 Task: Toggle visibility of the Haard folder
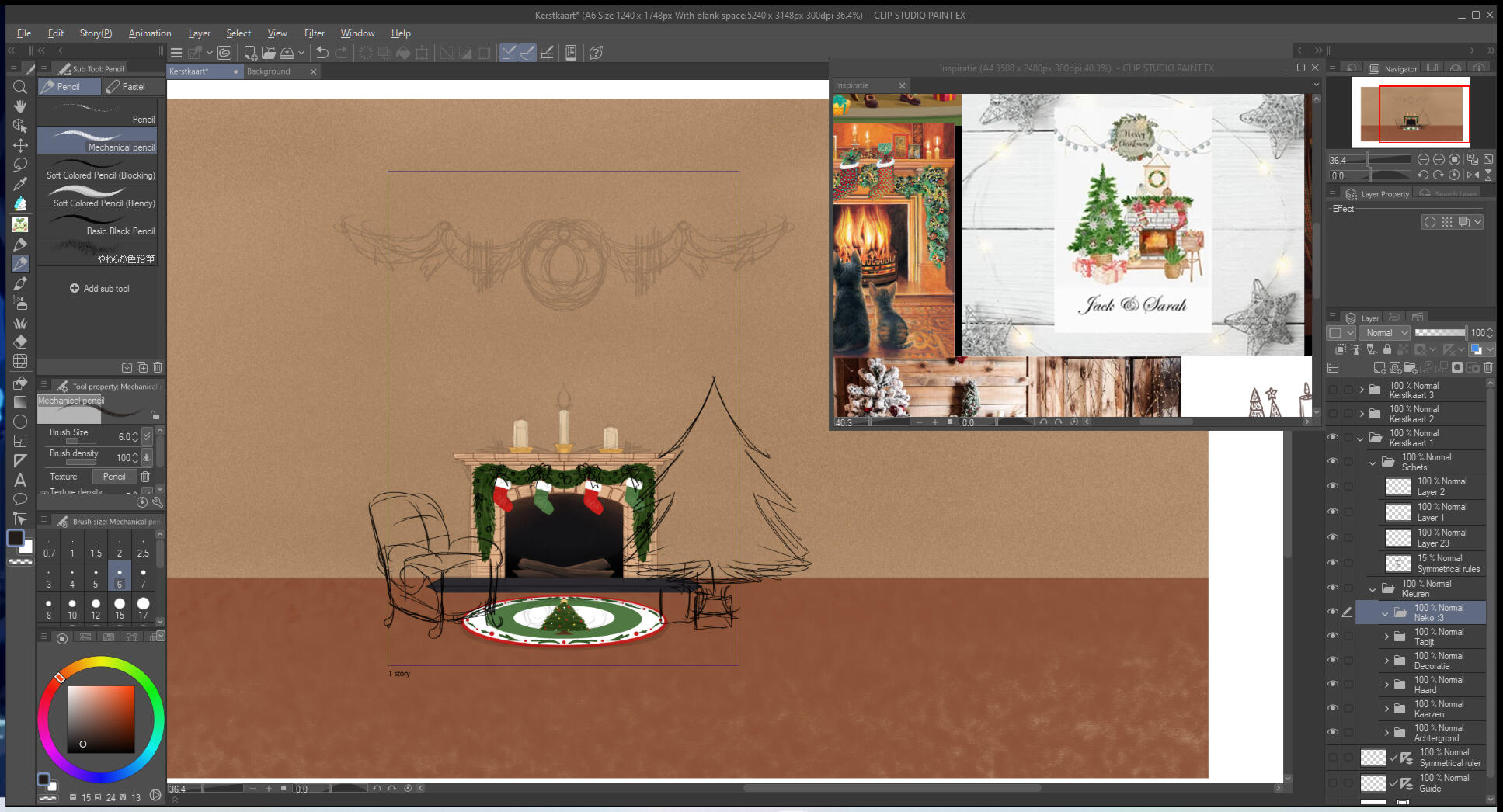(x=1333, y=685)
